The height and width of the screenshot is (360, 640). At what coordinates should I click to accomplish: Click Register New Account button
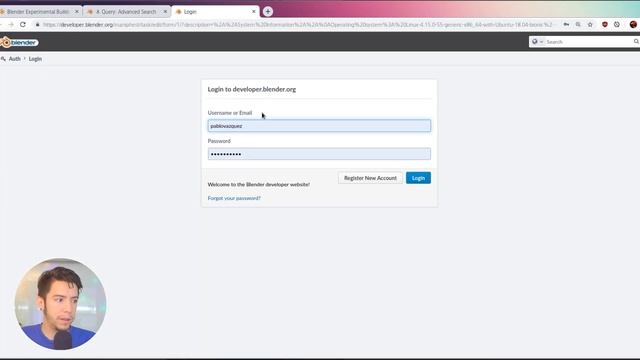[x=370, y=178]
